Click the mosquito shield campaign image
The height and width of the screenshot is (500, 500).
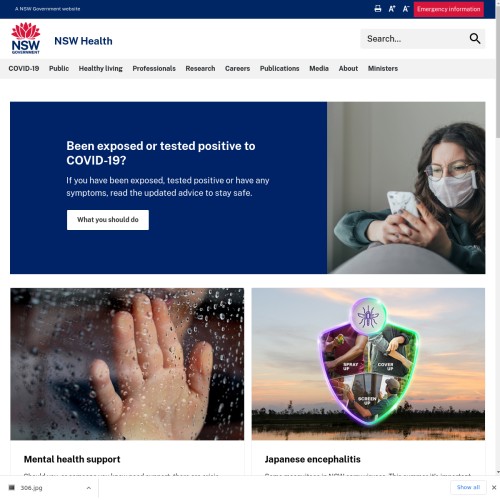click(x=368, y=364)
